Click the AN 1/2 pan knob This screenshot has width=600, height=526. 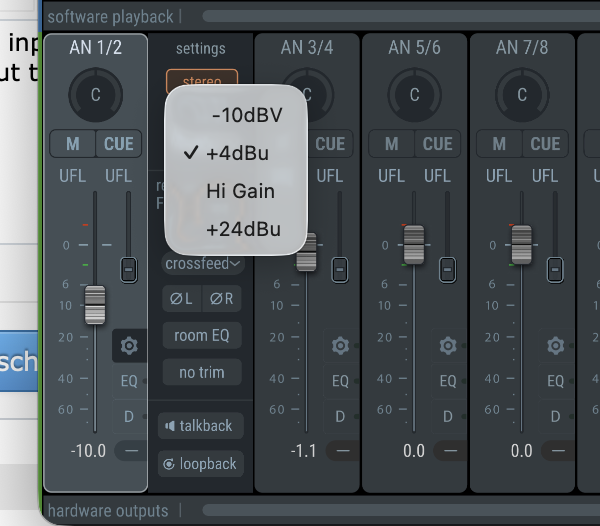96,94
